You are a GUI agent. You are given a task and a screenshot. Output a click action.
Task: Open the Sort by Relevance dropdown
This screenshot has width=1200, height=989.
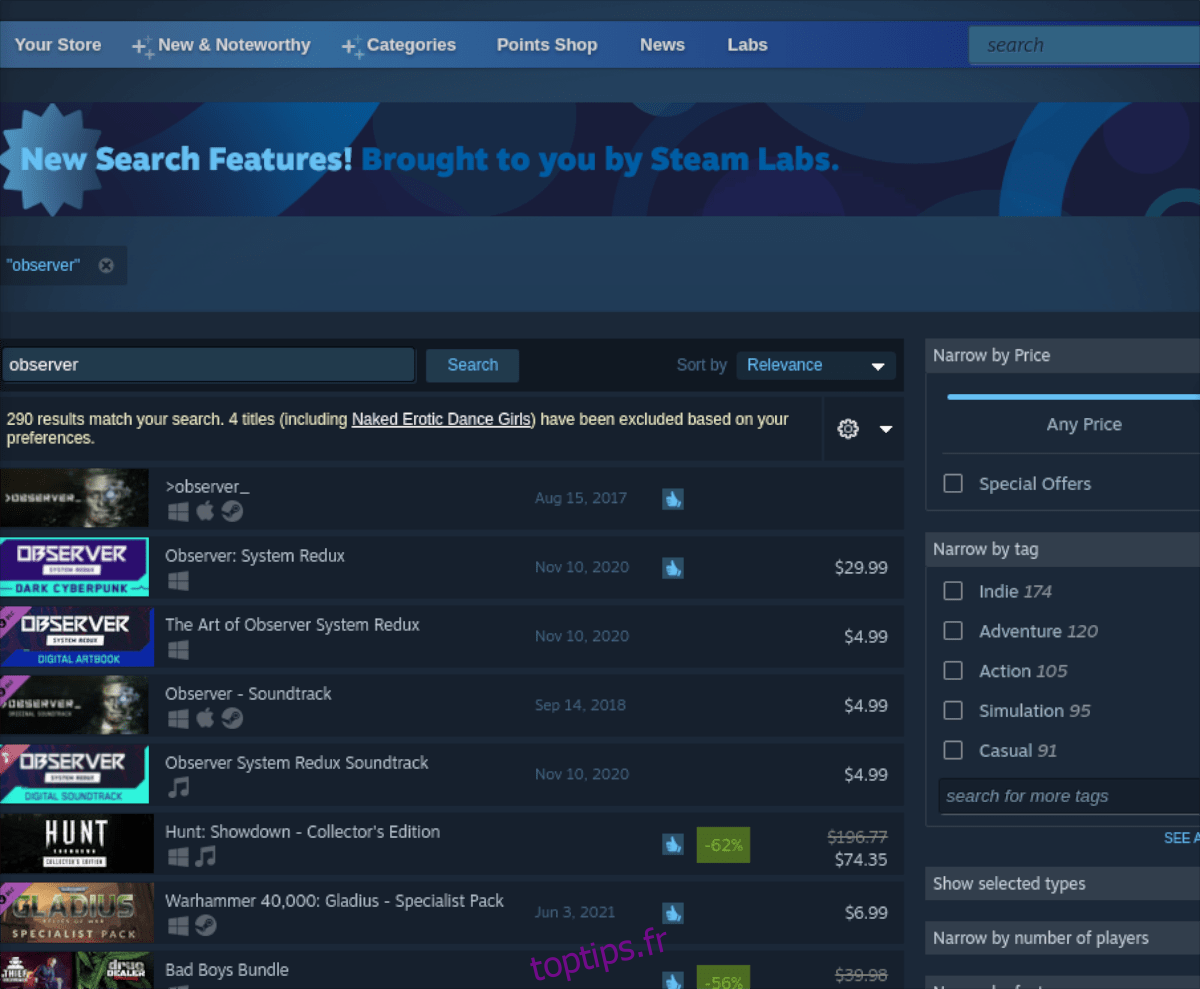tap(815, 365)
